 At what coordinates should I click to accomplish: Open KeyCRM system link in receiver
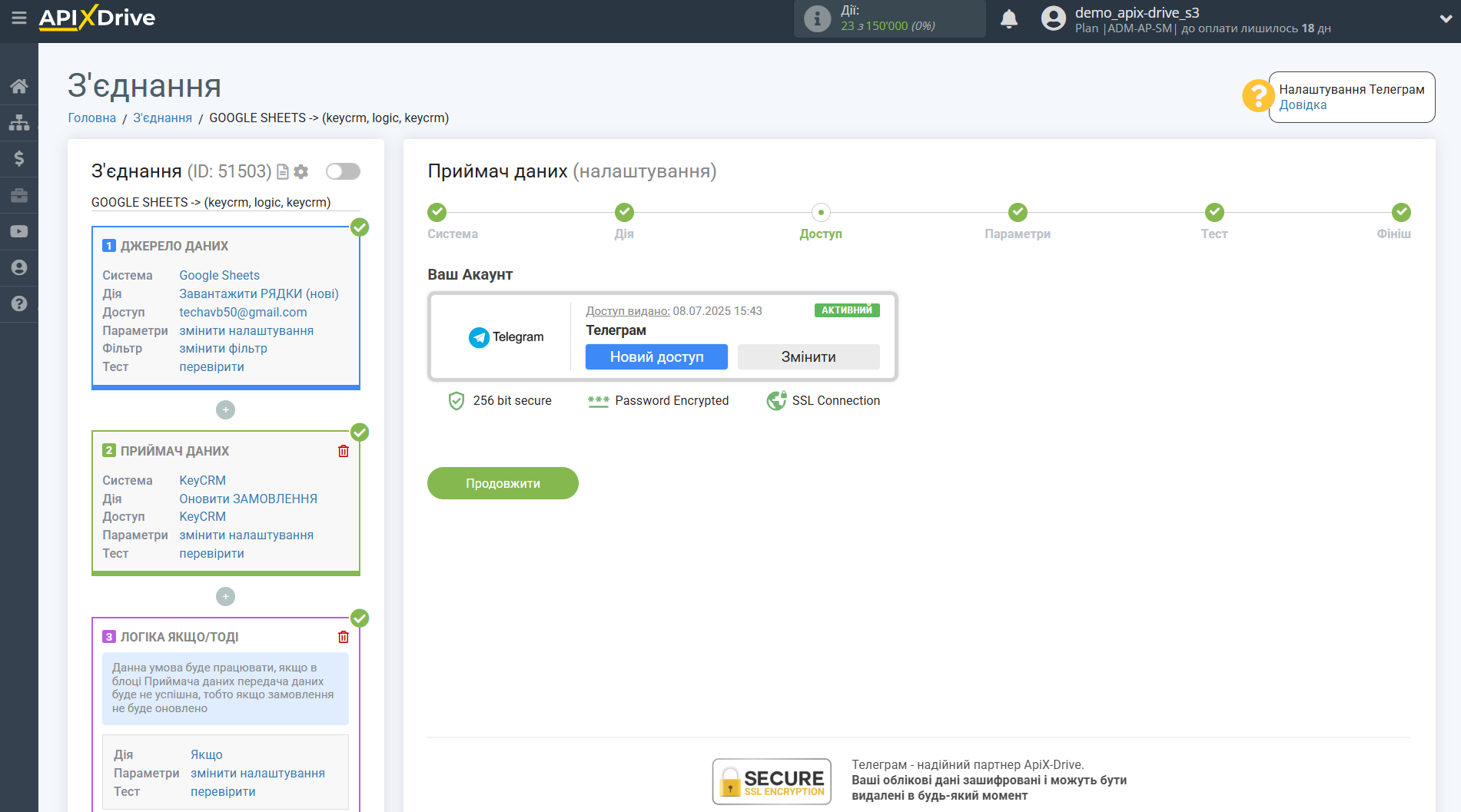(203, 480)
